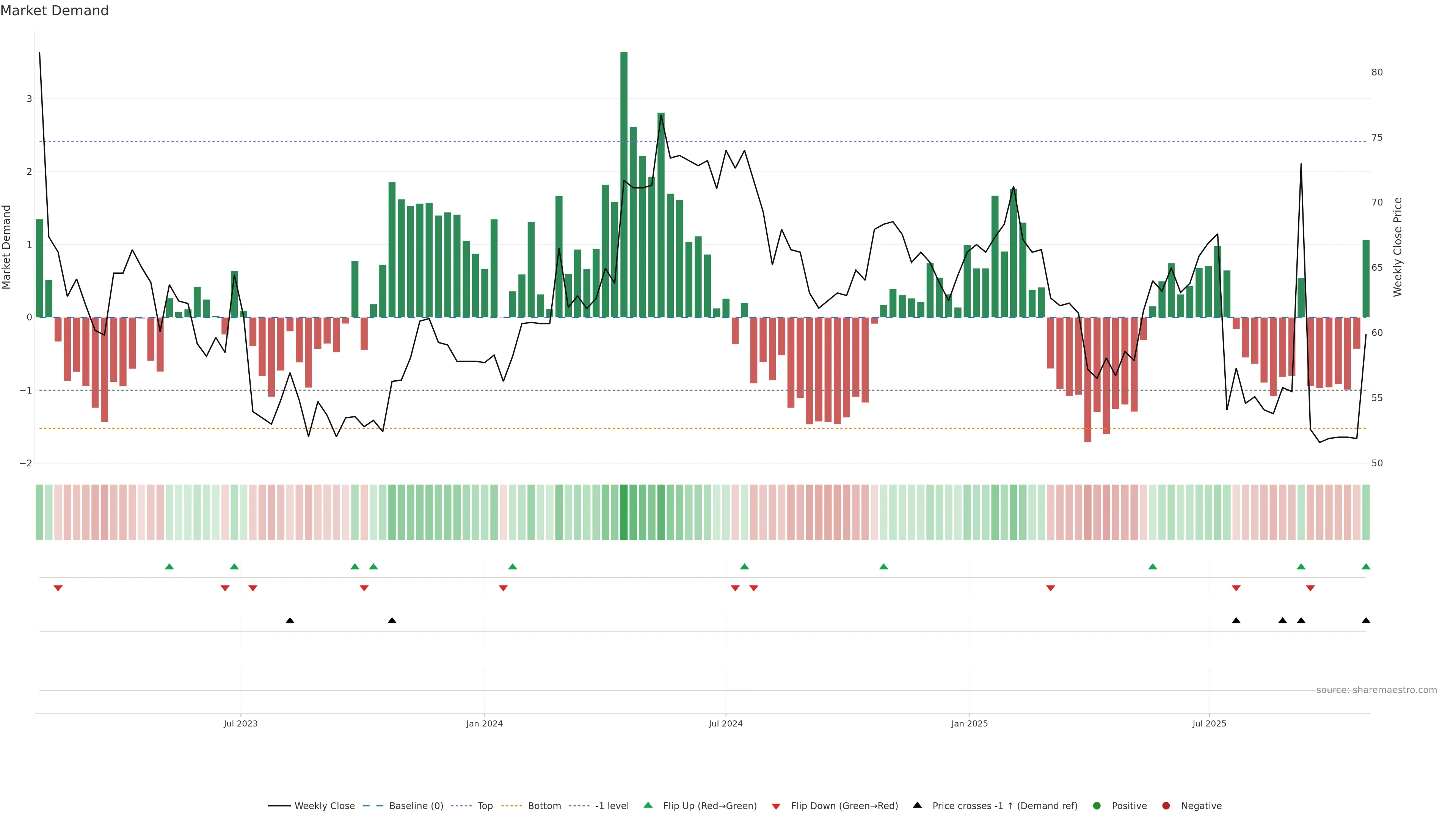Click black Price crosses triangle in legend
Screen dimensions: 1456x819
coord(917,805)
